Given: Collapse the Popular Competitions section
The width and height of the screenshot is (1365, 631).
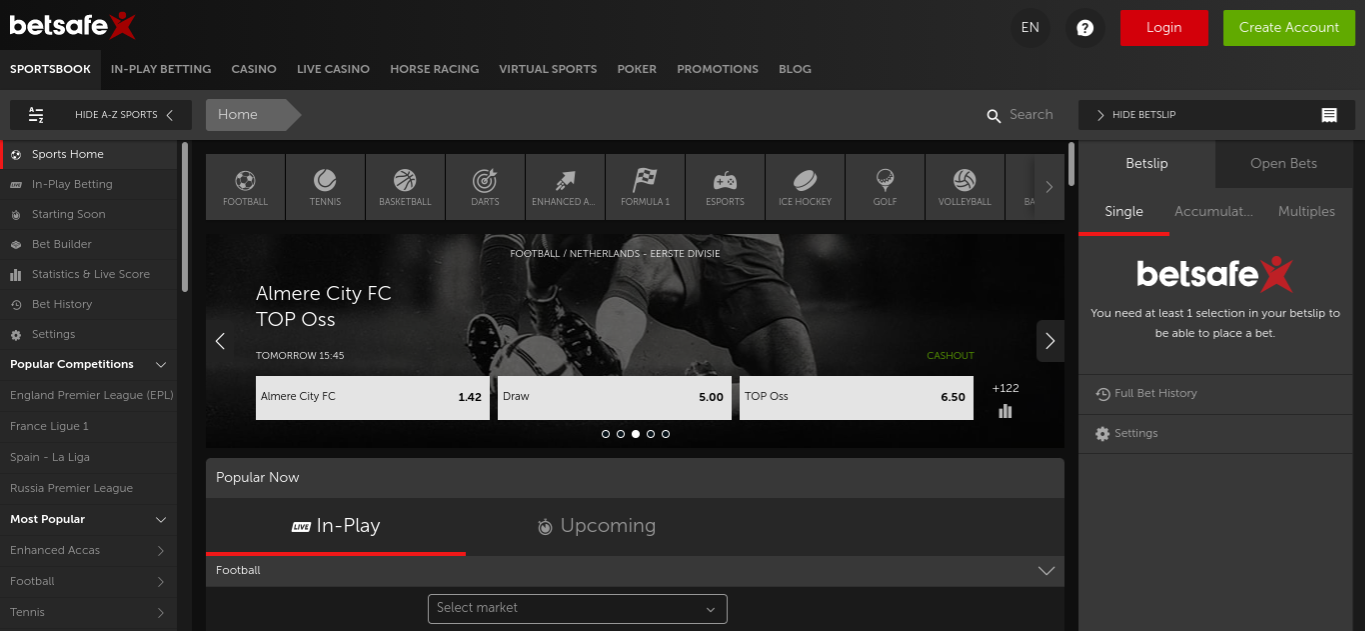Looking at the screenshot, I should 161,365.
